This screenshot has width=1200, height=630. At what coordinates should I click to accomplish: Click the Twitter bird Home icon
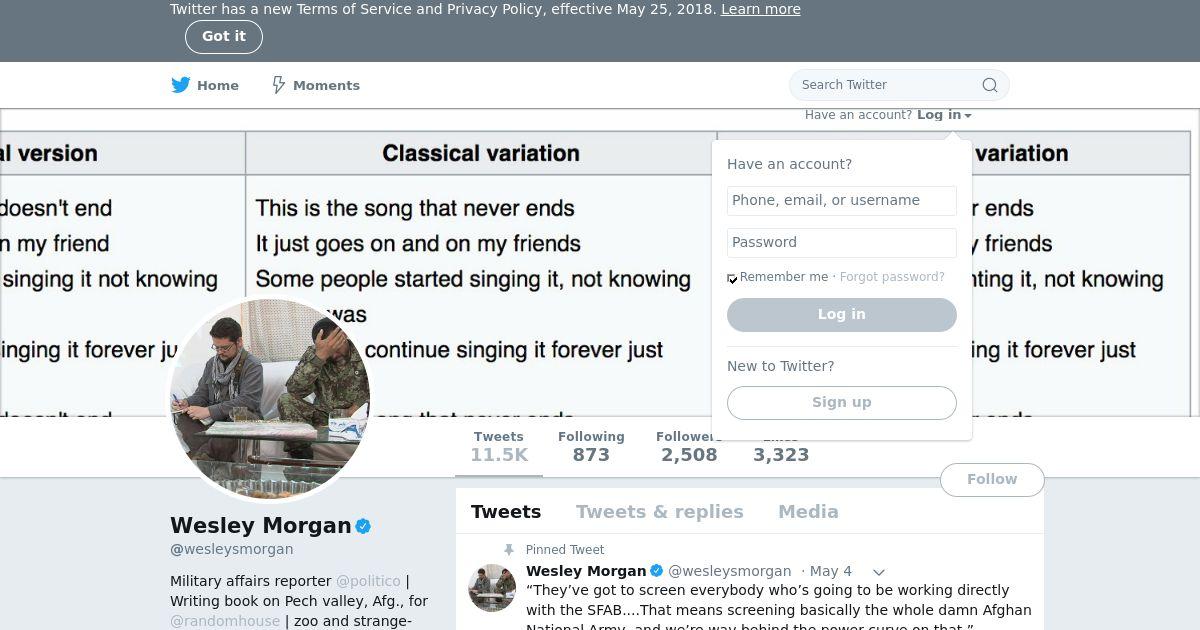[181, 85]
